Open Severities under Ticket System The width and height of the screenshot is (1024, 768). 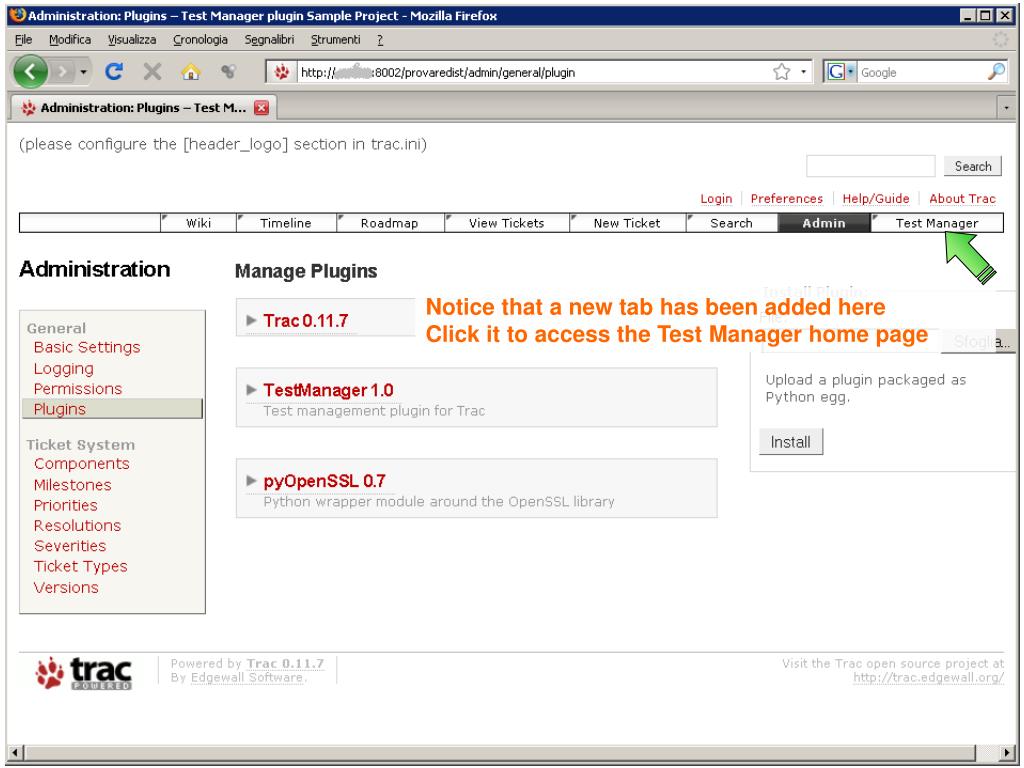pyautogui.click(x=69, y=545)
